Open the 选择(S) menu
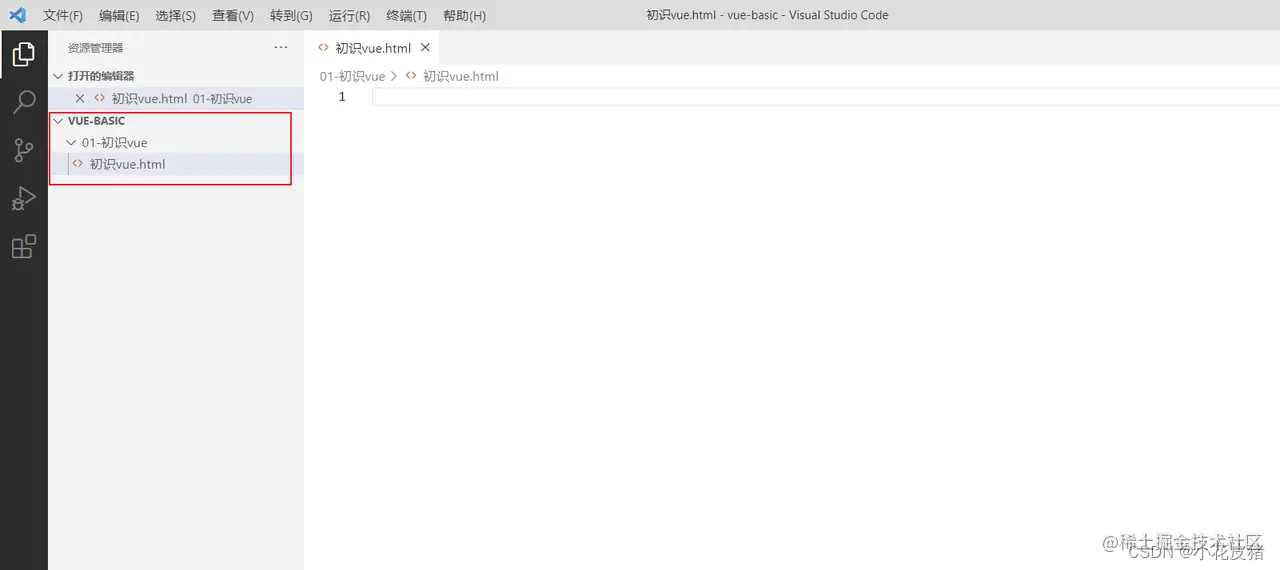This screenshot has height=570, width=1280. coord(176,16)
